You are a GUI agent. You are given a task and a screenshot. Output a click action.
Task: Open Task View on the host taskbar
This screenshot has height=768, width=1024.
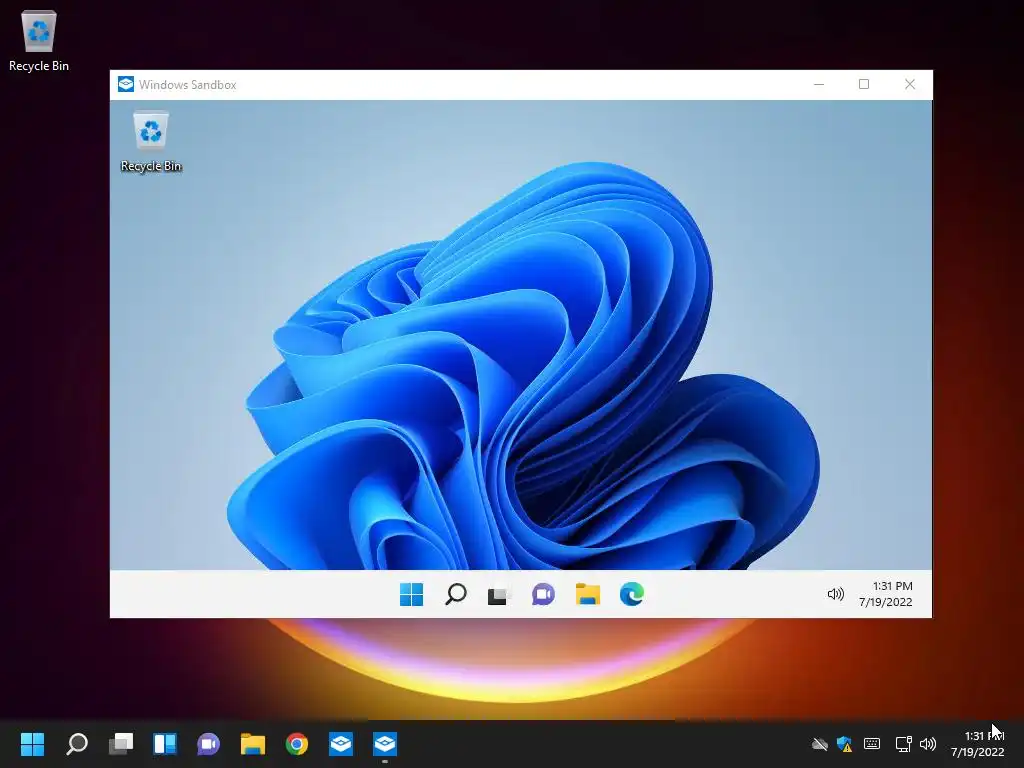click(x=121, y=743)
